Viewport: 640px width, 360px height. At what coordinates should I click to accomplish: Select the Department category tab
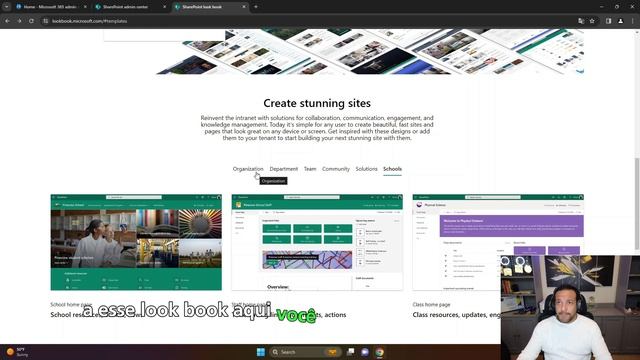[284, 169]
